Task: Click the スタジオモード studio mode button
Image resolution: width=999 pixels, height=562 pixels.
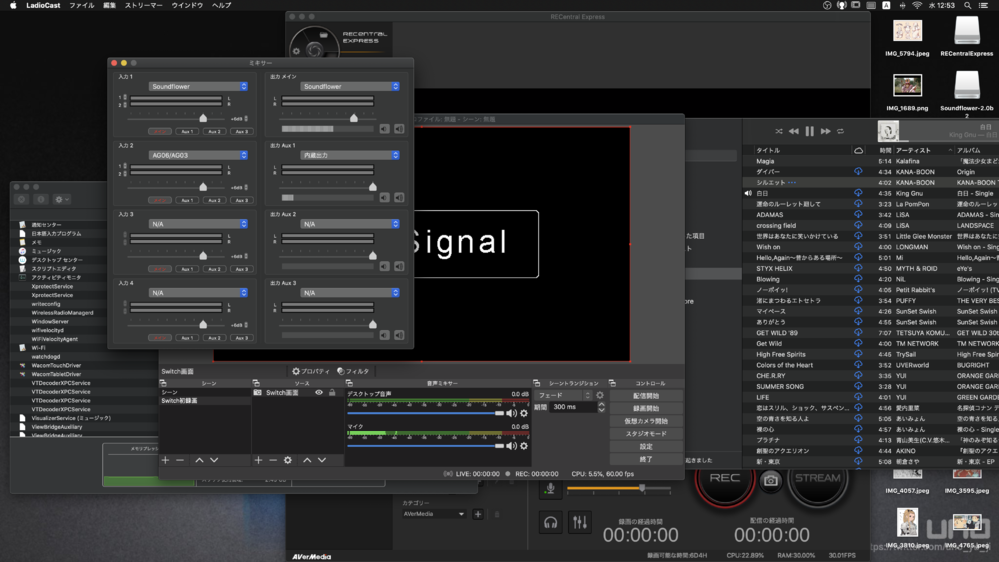Action: coord(646,434)
